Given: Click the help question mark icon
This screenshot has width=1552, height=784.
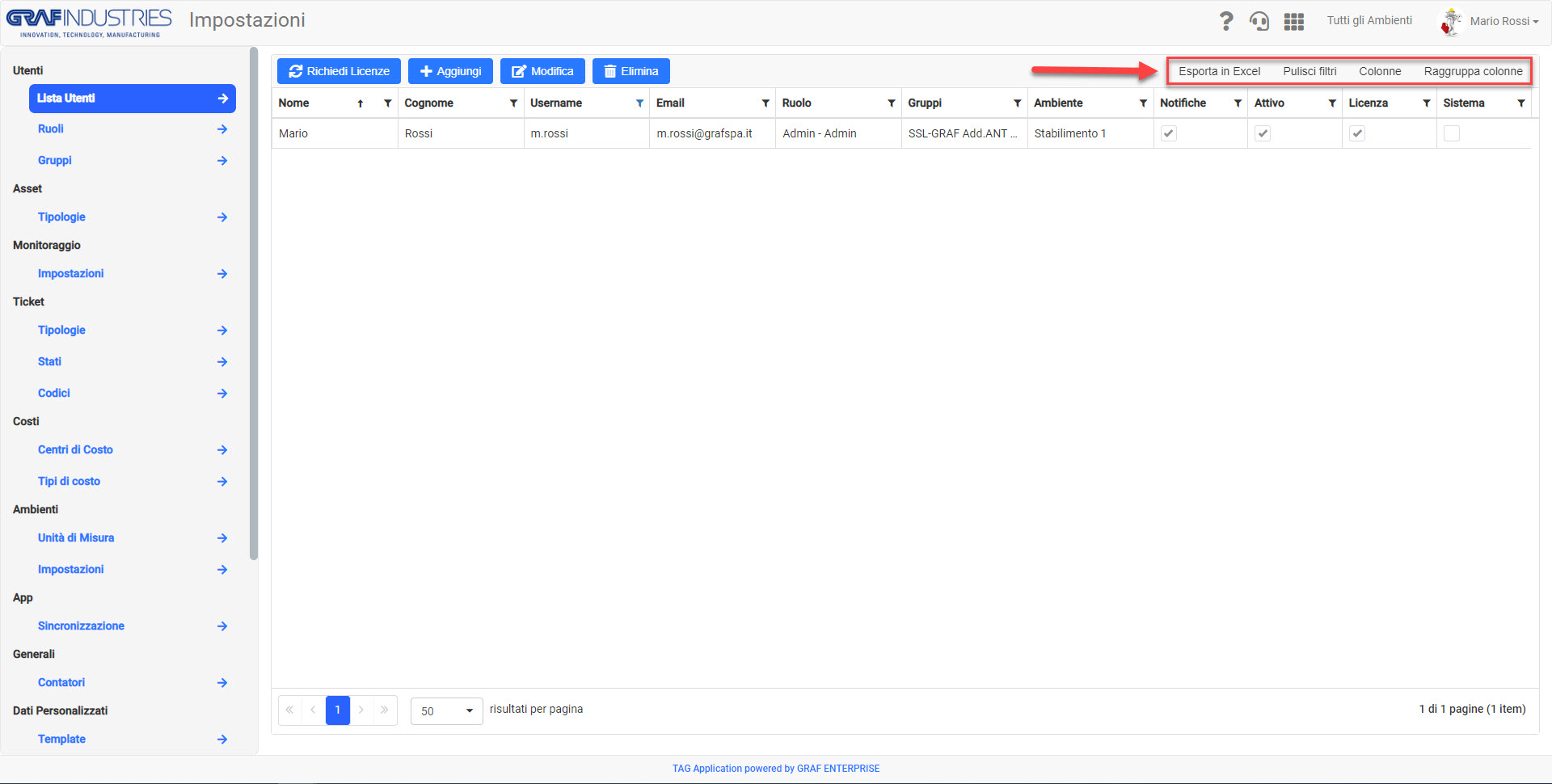Looking at the screenshot, I should (x=1225, y=21).
